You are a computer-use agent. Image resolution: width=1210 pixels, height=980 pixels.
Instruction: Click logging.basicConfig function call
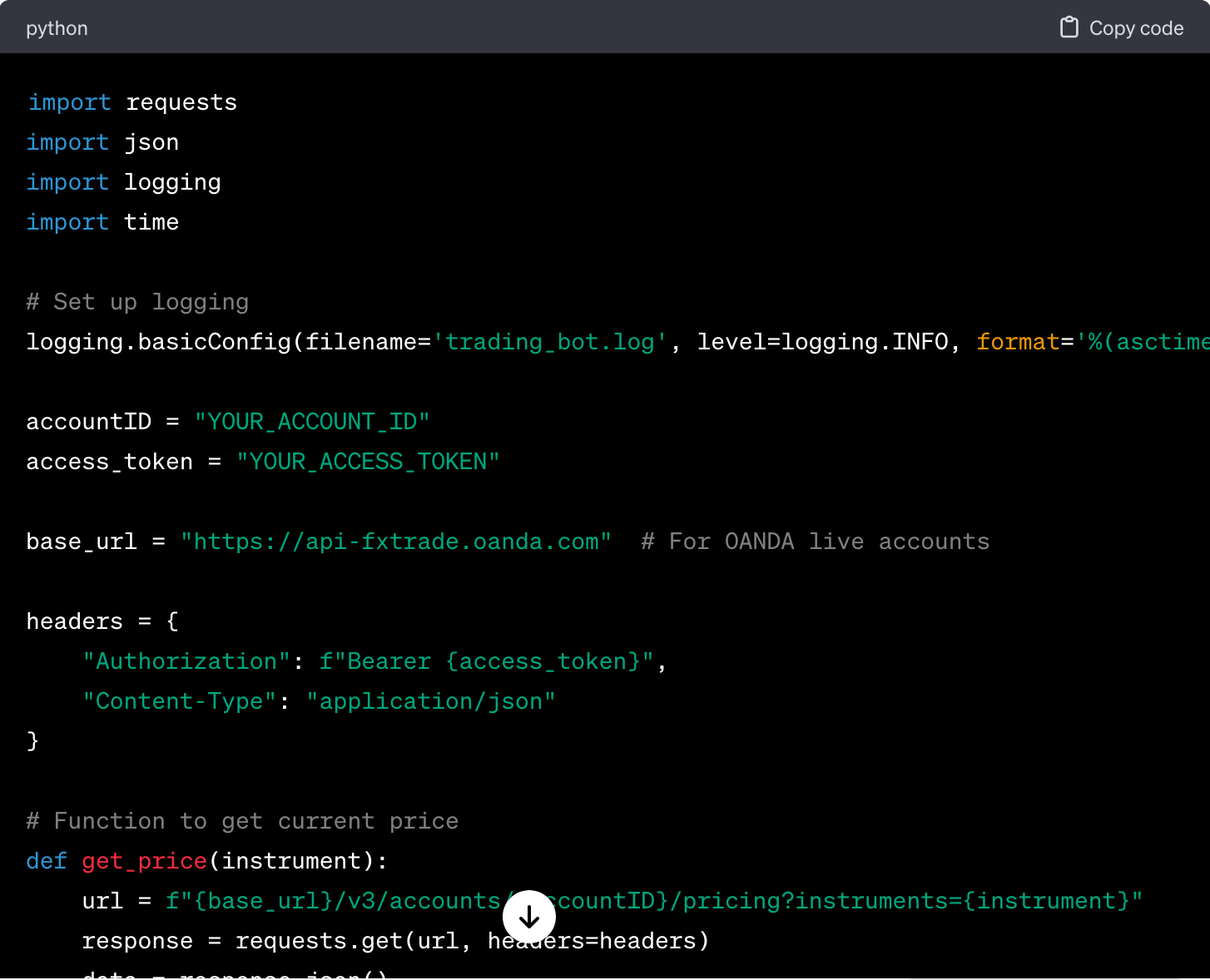[x=159, y=342]
